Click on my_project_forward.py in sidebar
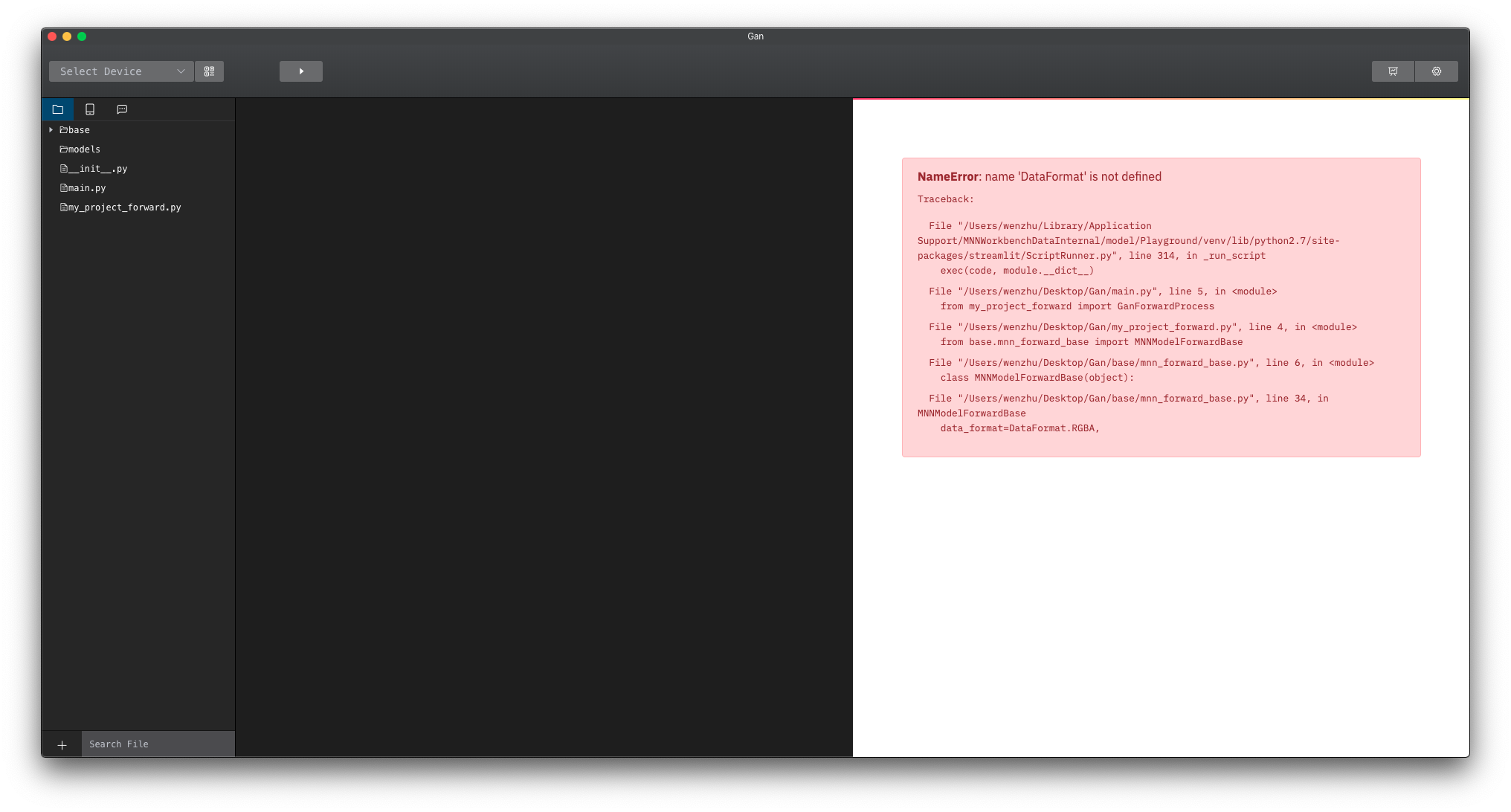 (x=121, y=207)
